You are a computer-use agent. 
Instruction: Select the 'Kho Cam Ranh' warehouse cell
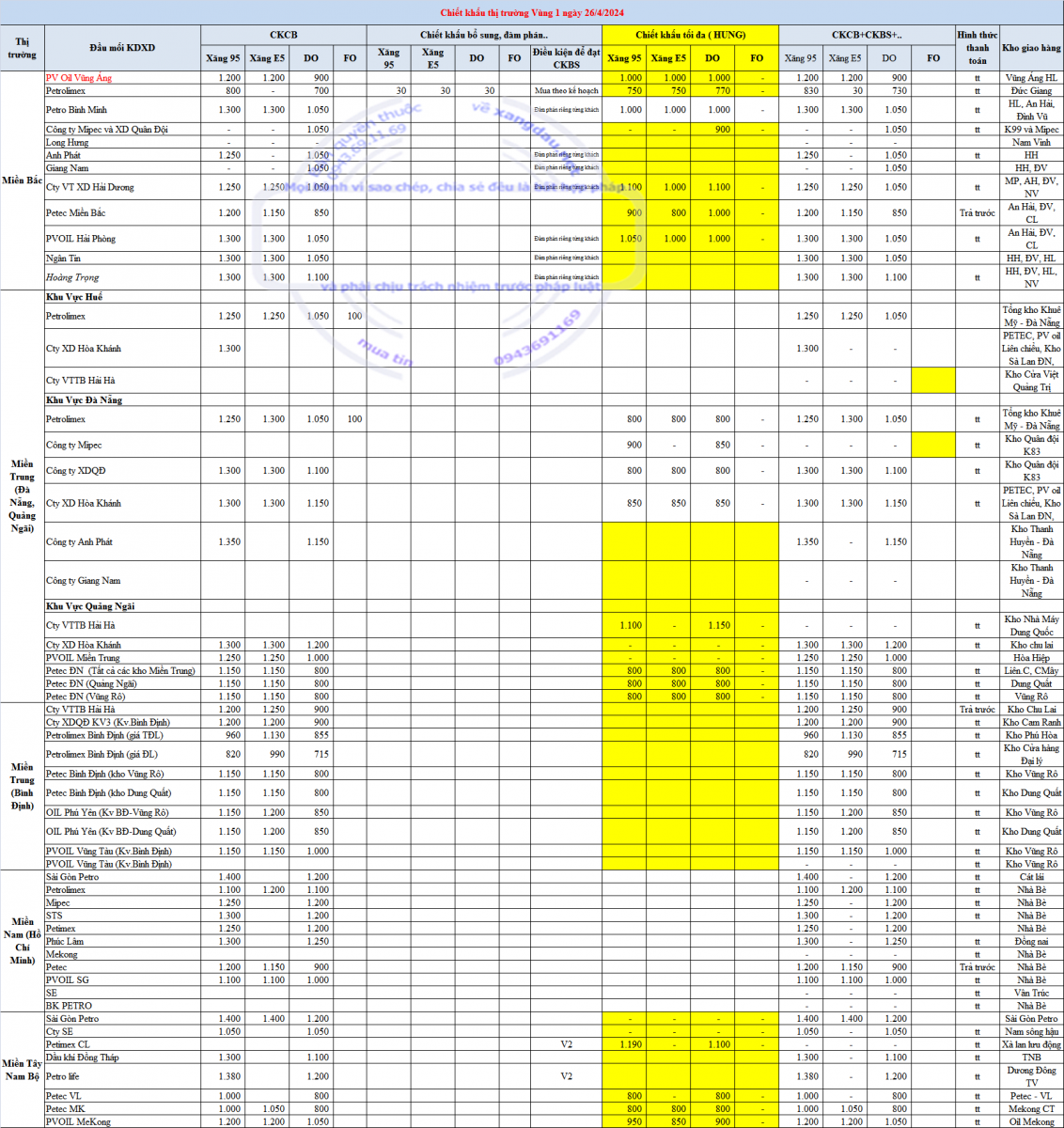tap(1031, 723)
